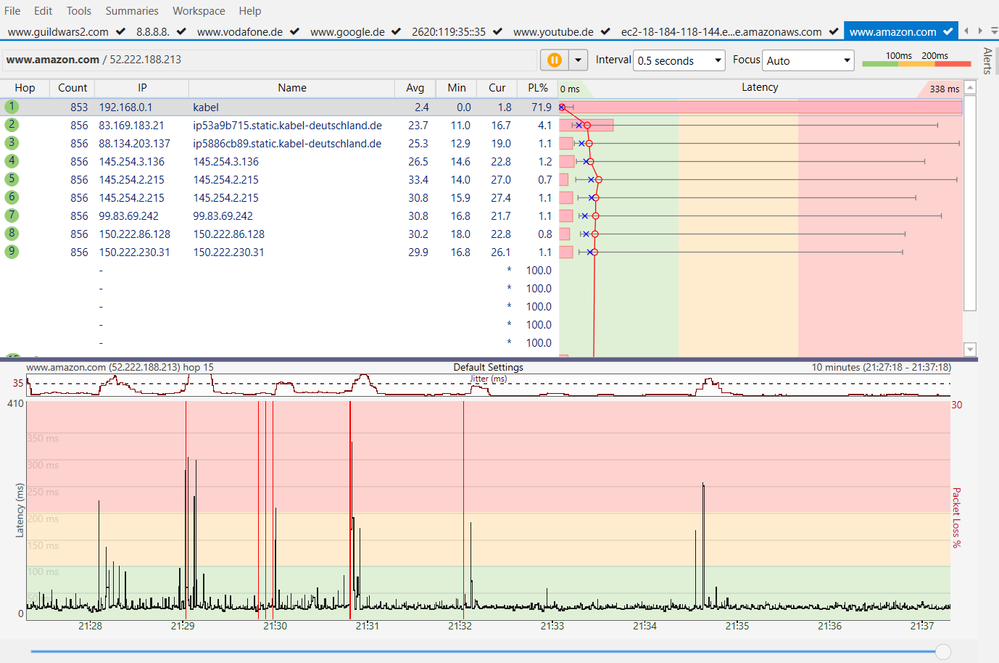Pause the trace with the orange button
The width and height of the screenshot is (999, 663).
point(553,60)
